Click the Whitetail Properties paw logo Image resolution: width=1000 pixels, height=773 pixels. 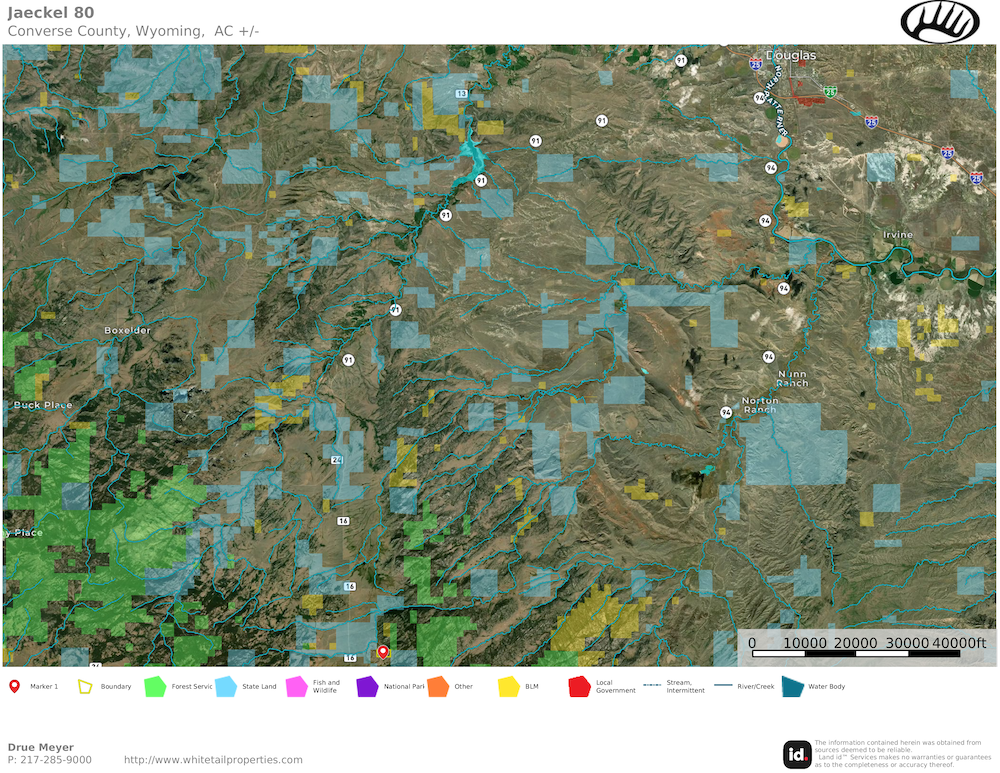click(x=940, y=21)
